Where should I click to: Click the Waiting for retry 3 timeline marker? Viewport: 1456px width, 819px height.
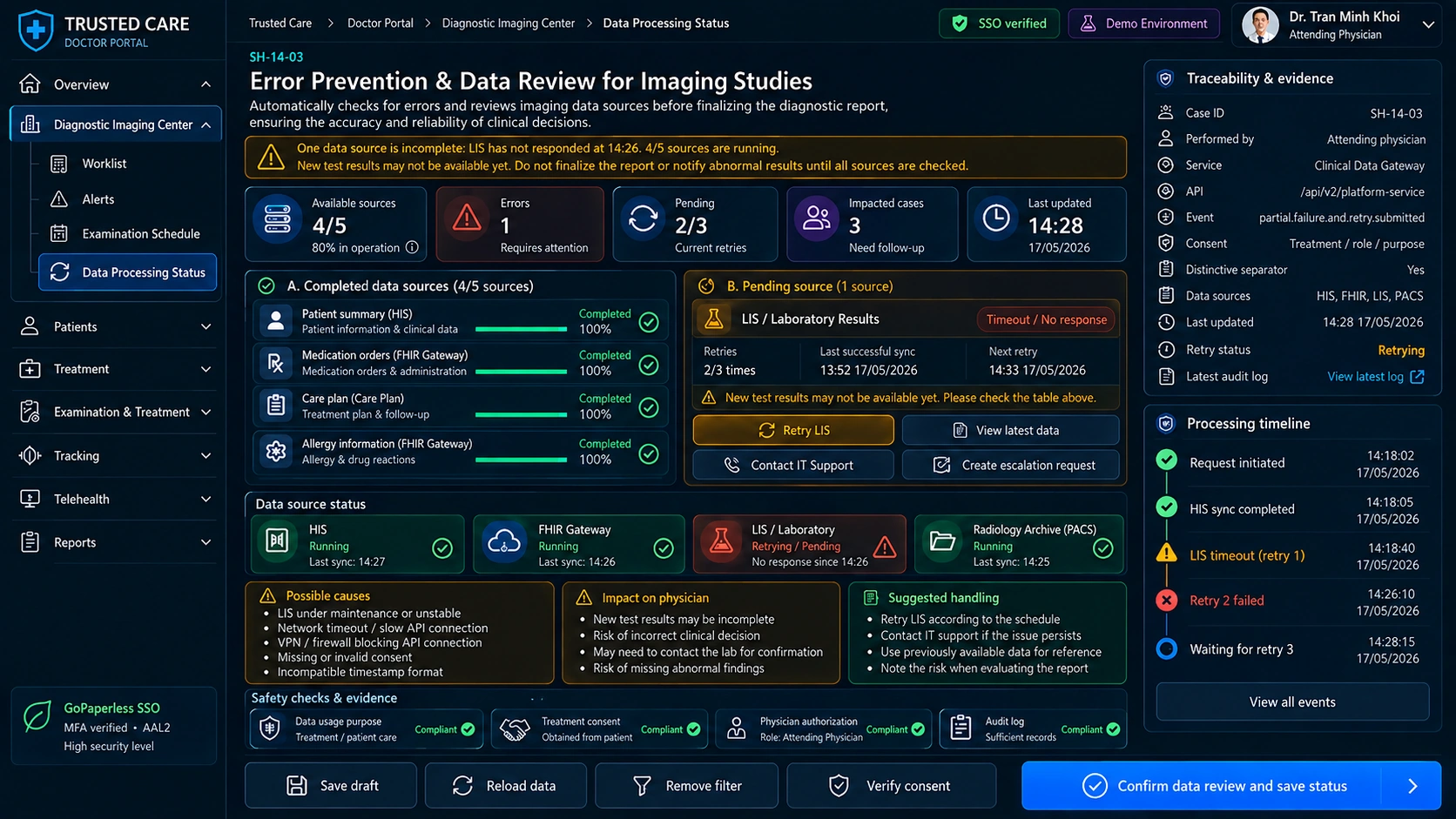point(1167,648)
